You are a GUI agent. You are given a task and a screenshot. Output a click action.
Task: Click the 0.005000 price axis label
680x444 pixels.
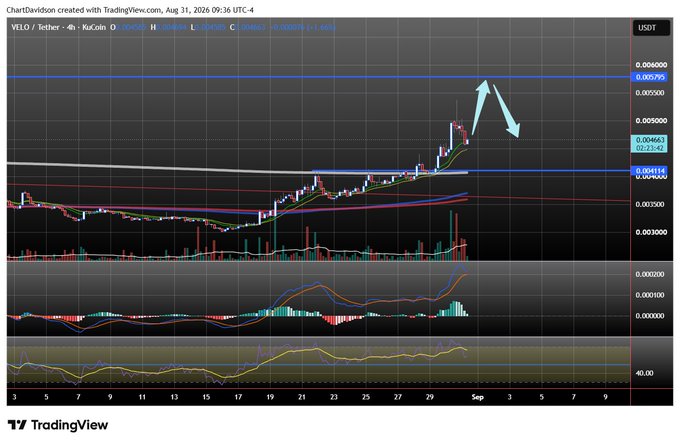pyautogui.click(x=651, y=121)
